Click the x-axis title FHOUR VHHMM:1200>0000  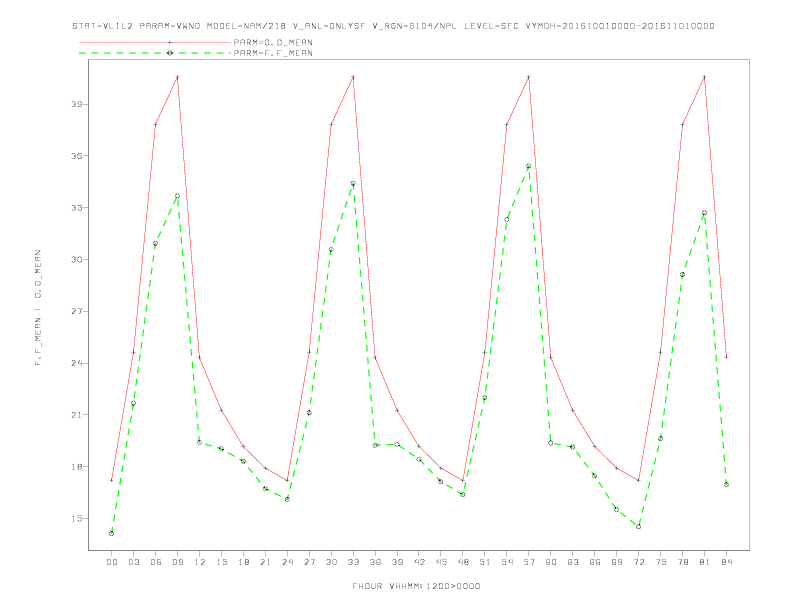[x=416, y=586]
